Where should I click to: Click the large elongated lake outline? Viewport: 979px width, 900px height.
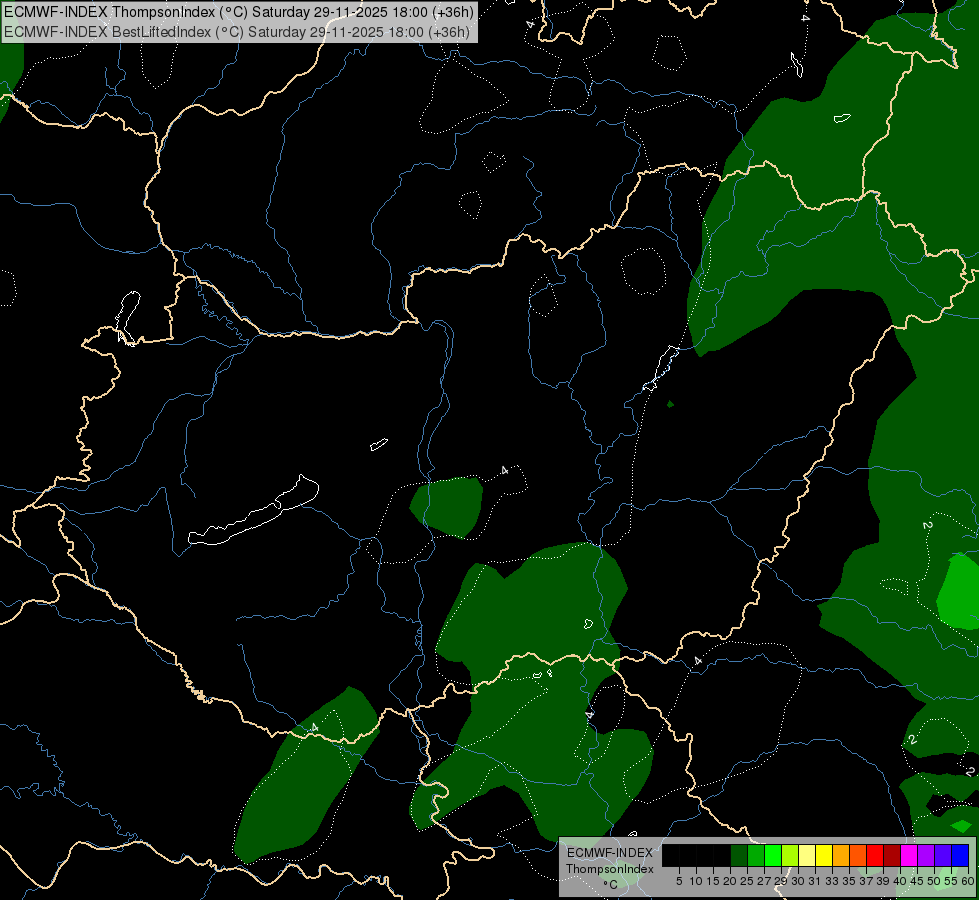click(253, 510)
